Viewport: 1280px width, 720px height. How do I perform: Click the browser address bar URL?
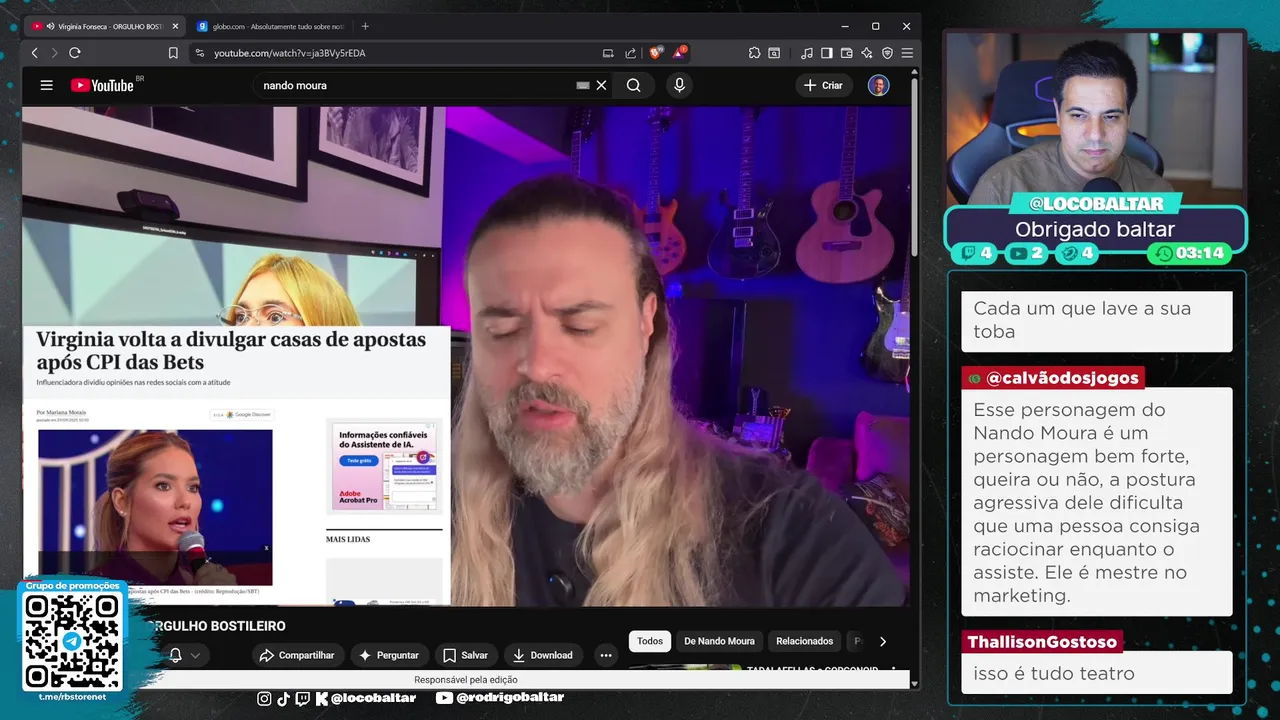(x=290, y=53)
